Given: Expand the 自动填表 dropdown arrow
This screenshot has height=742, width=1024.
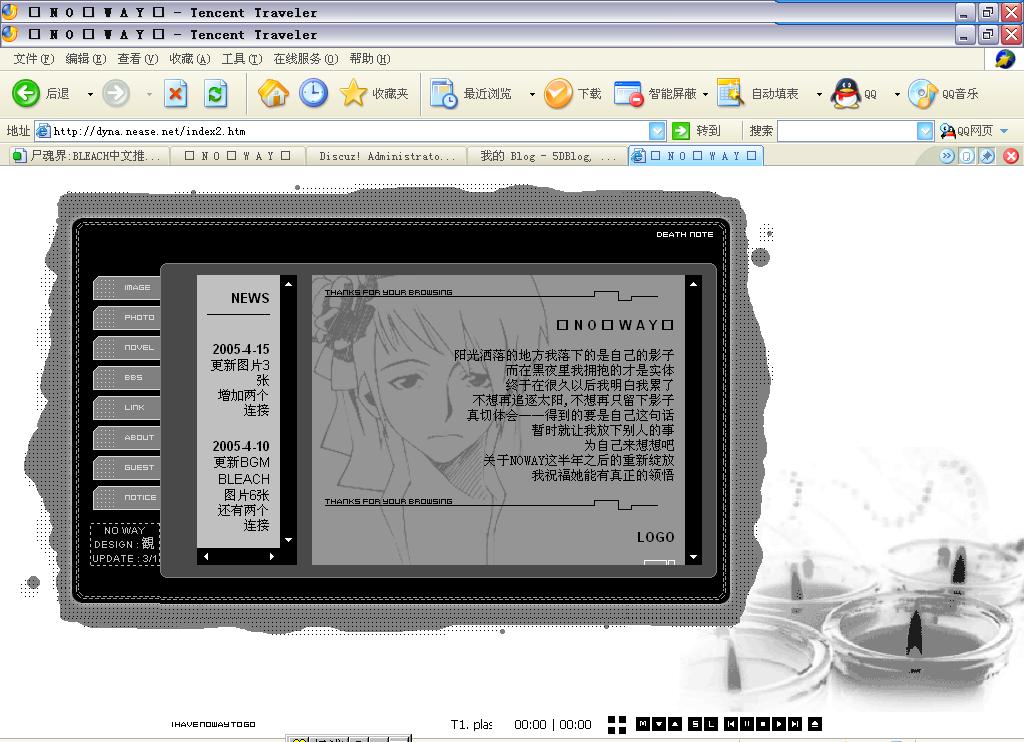Looking at the screenshot, I should [x=819, y=94].
